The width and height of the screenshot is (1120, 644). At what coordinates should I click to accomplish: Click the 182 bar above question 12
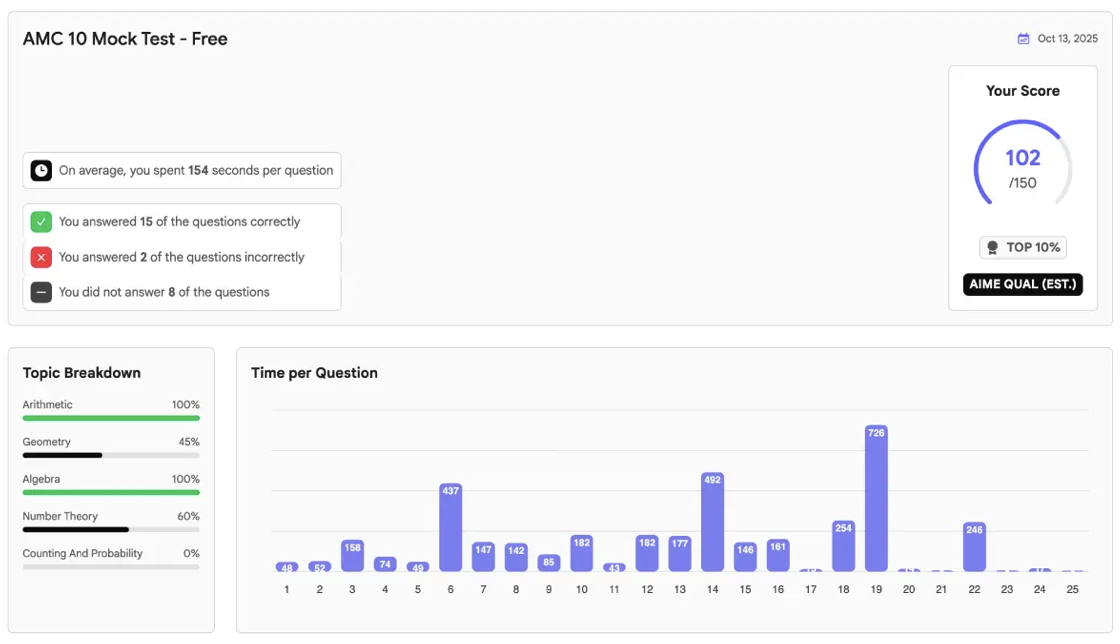(x=646, y=553)
